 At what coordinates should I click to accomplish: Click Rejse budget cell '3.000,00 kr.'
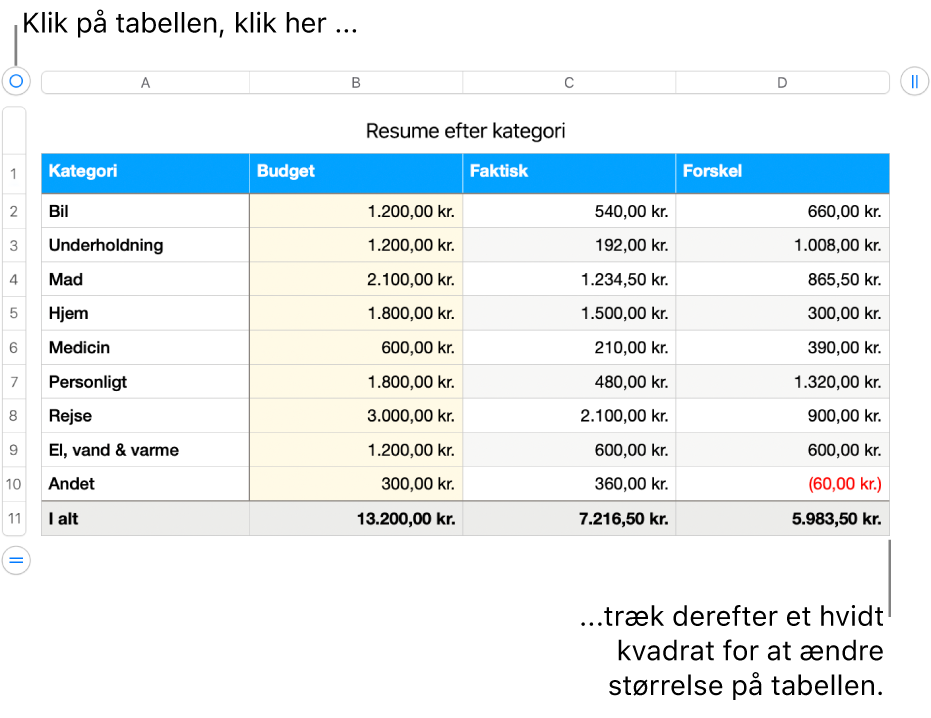[x=356, y=416]
